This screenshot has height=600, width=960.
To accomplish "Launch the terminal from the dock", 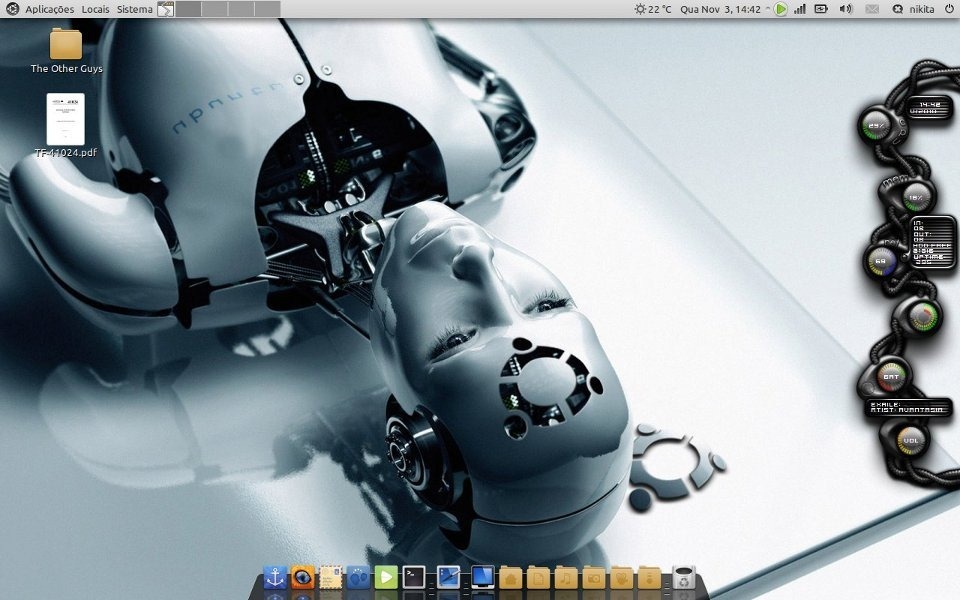I will (x=414, y=577).
